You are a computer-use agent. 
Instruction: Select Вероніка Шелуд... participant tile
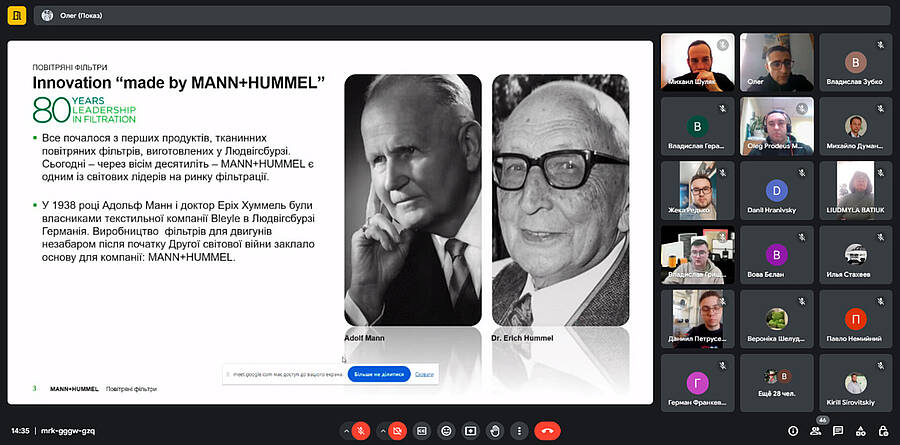tap(777, 319)
